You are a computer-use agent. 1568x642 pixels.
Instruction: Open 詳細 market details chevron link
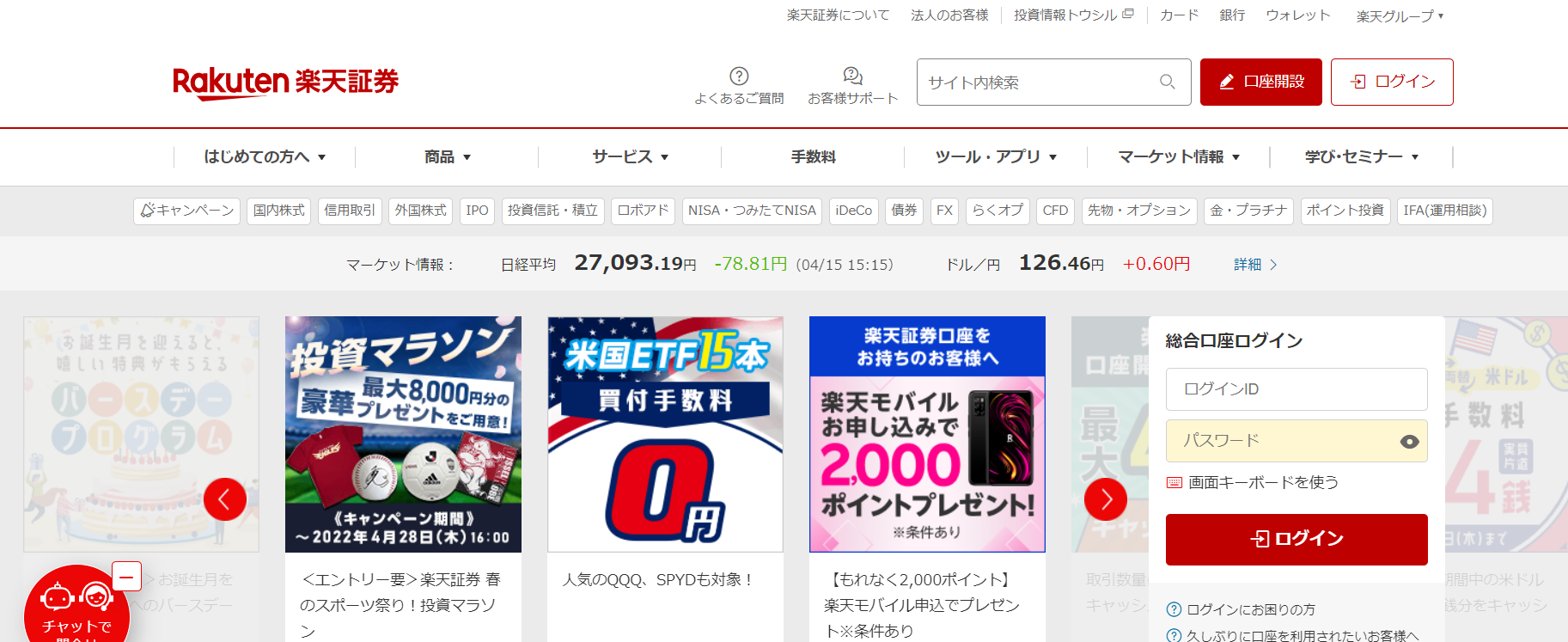click(1255, 265)
